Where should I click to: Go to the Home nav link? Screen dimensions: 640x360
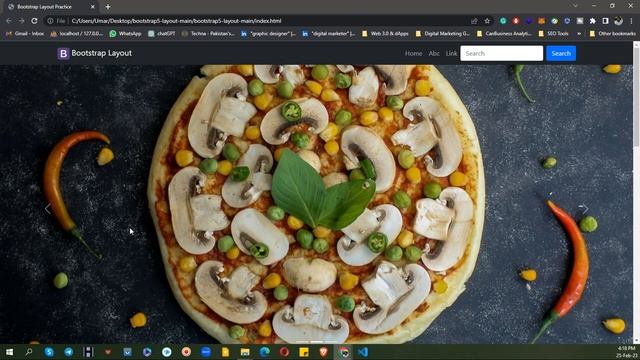click(413, 53)
